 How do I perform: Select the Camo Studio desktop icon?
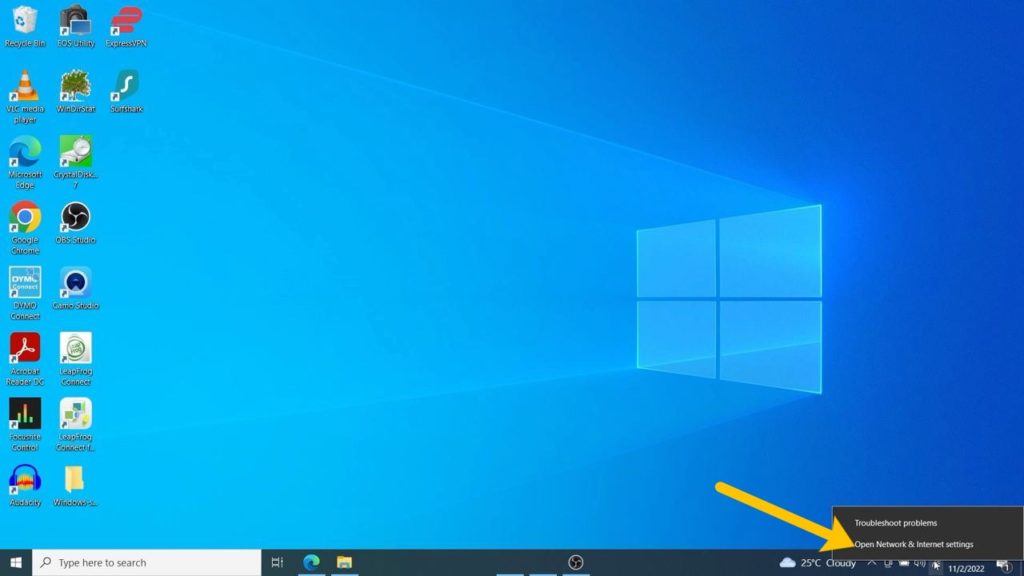pyautogui.click(x=76, y=288)
